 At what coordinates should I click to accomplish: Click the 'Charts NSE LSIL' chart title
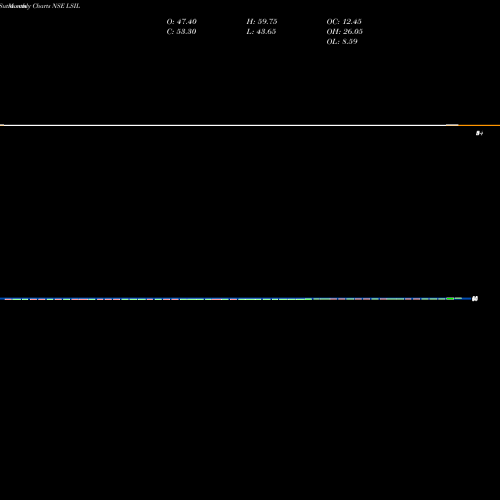[x=56, y=6]
